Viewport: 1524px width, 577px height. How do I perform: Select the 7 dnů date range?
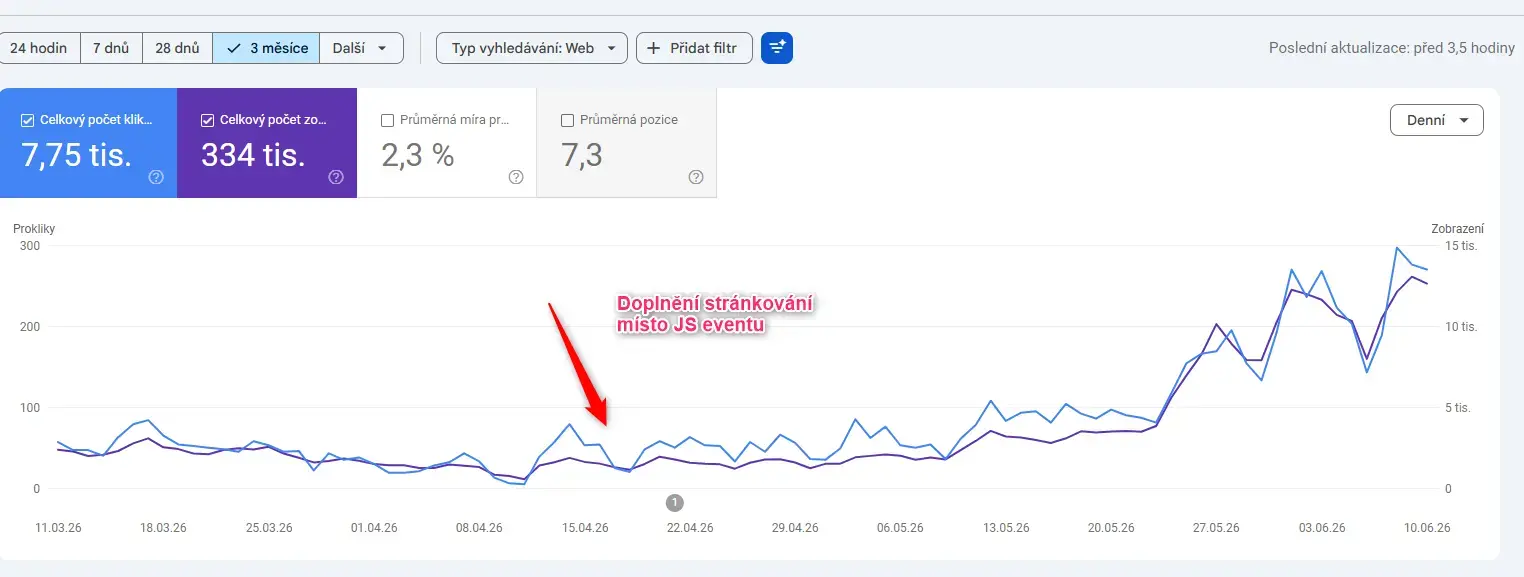(x=111, y=48)
